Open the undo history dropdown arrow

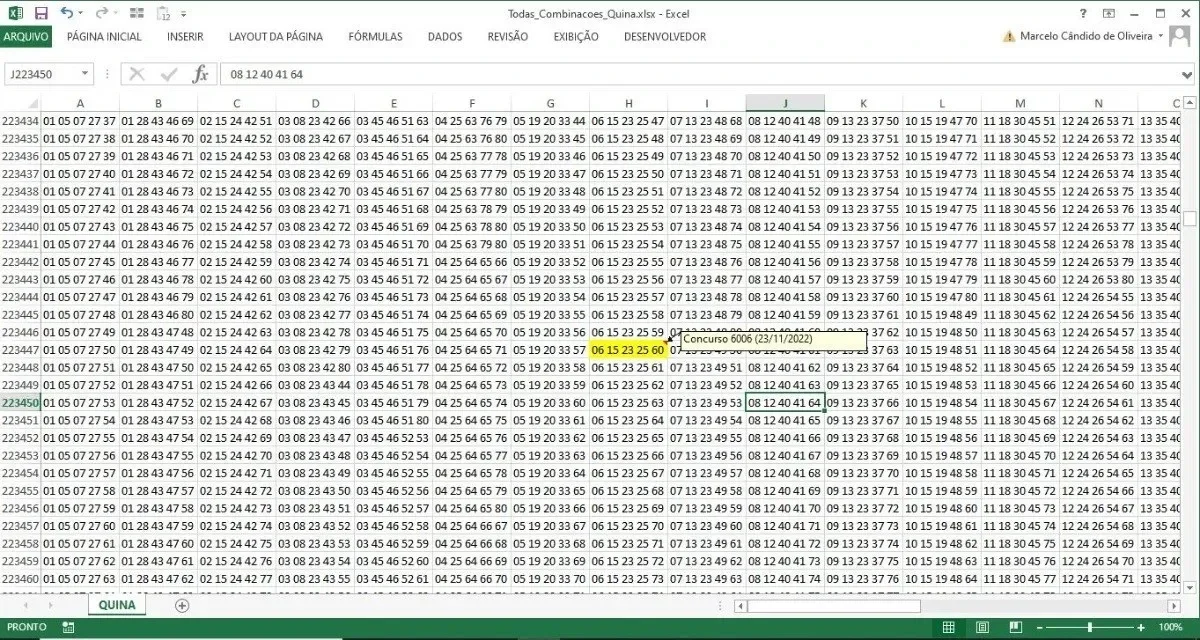(x=81, y=14)
